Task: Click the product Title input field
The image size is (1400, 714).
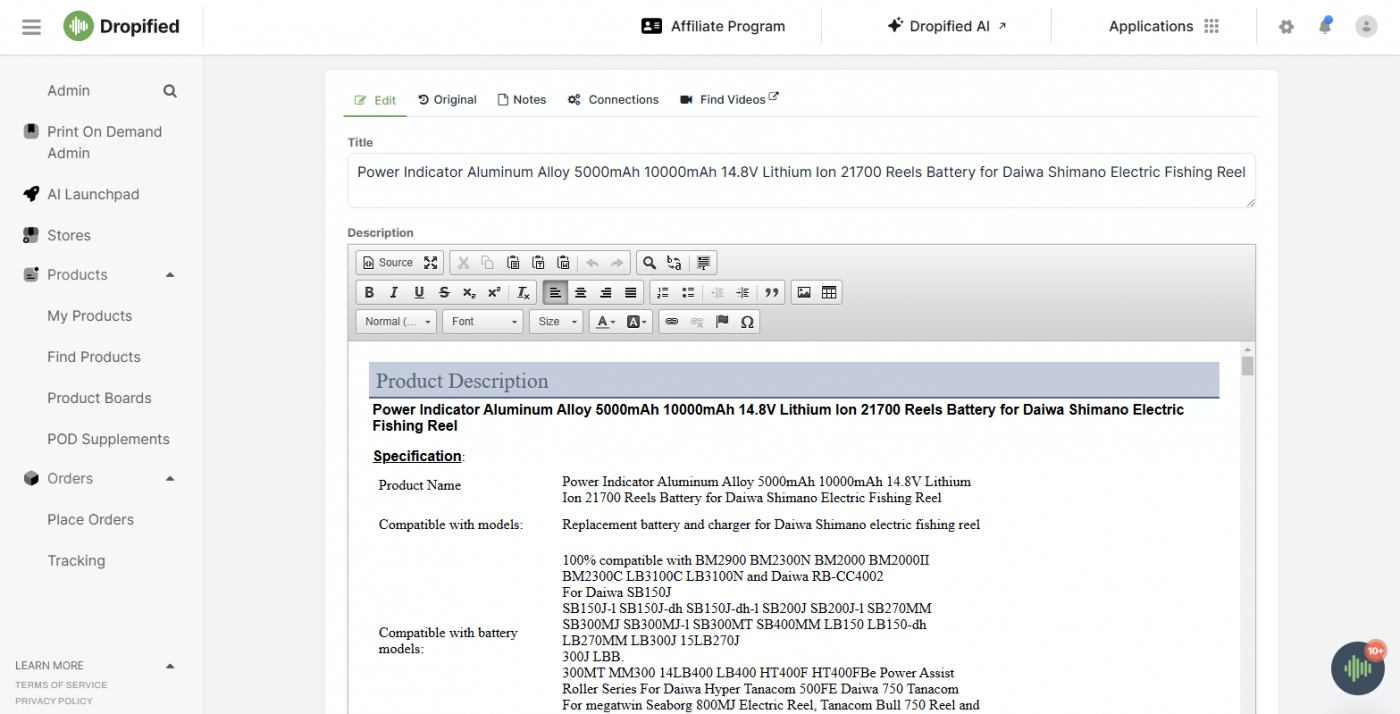Action: tap(801, 180)
